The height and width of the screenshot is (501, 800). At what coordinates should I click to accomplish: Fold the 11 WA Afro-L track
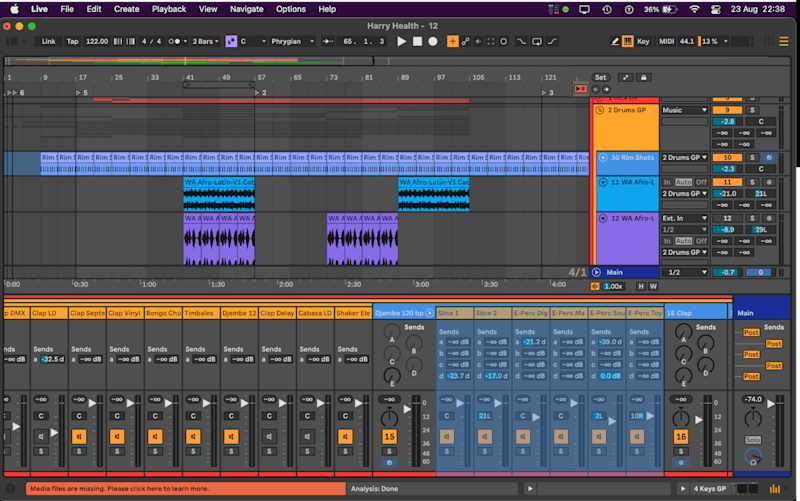(x=603, y=182)
